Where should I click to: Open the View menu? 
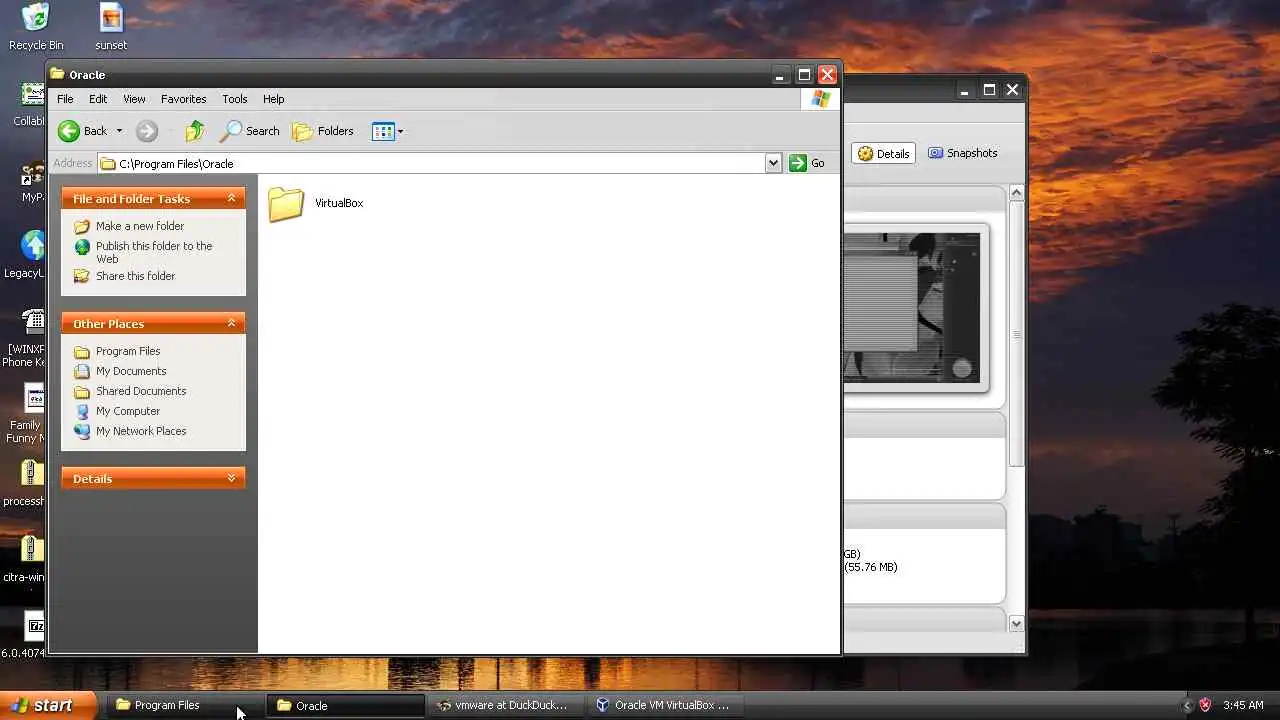click(x=134, y=99)
